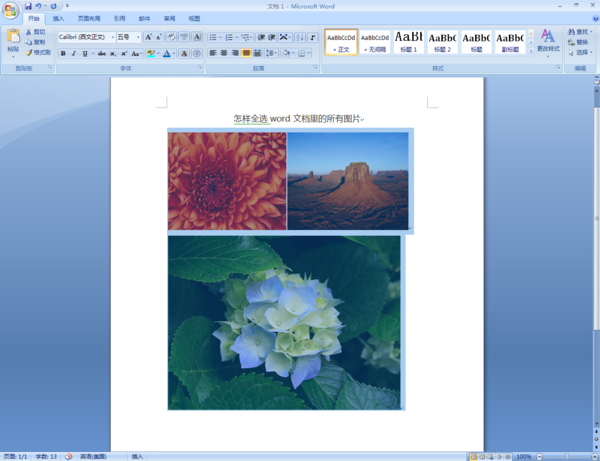The width and height of the screenshot is (600, 461).
Task: Apply the 副标题 style
Action: point(510,42)
